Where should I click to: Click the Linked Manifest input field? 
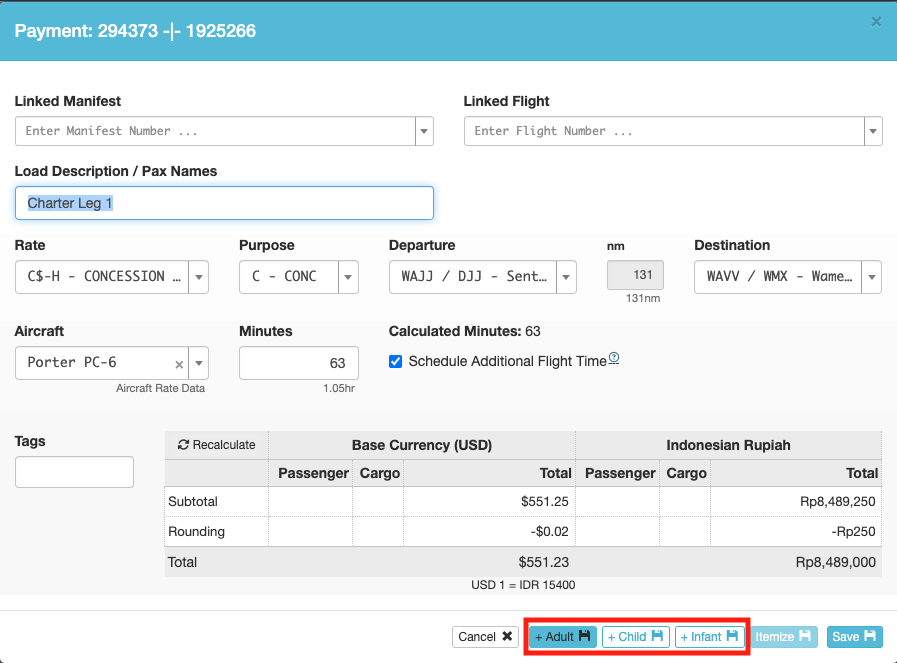coord(215,131)
